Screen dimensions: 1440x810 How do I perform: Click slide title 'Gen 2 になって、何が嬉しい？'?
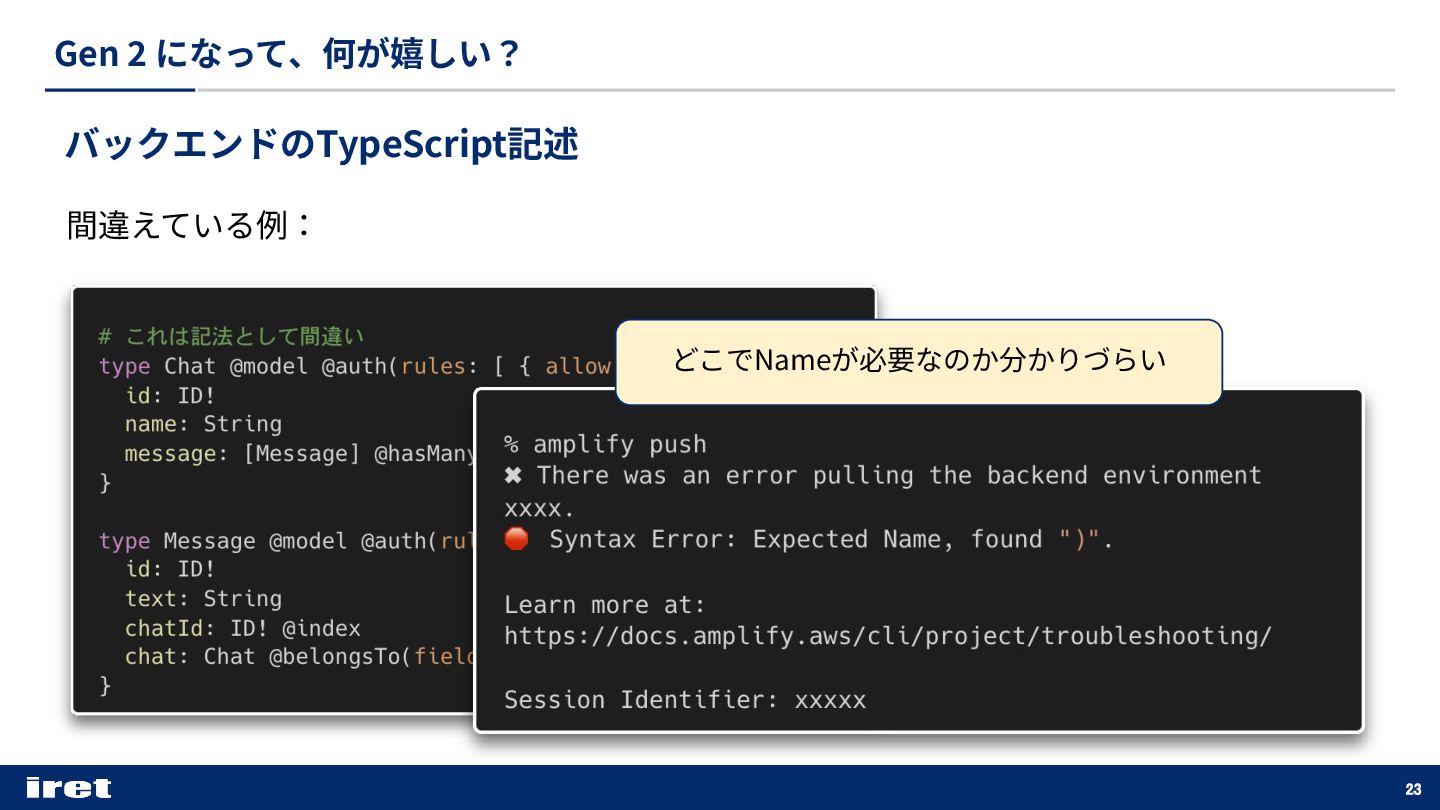coord(288,54)
